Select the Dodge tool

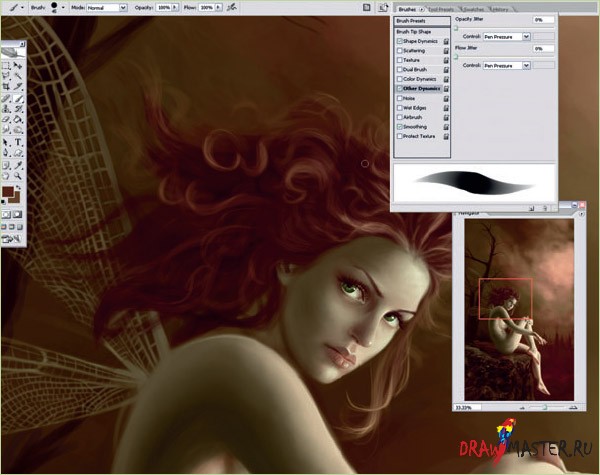pos(18,130)
